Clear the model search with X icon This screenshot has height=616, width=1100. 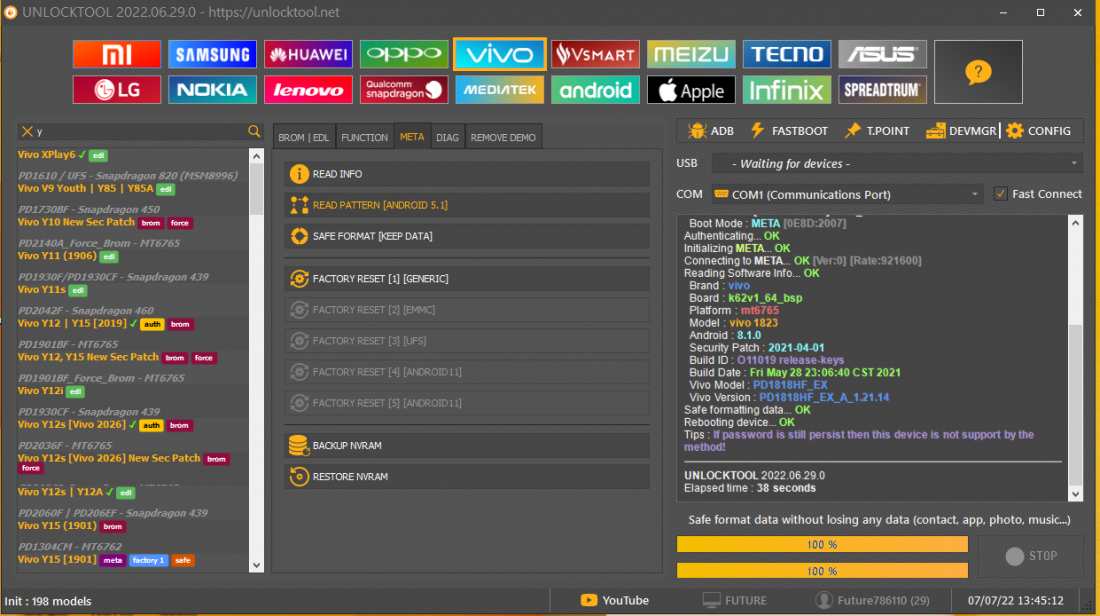tap(27, 131)
